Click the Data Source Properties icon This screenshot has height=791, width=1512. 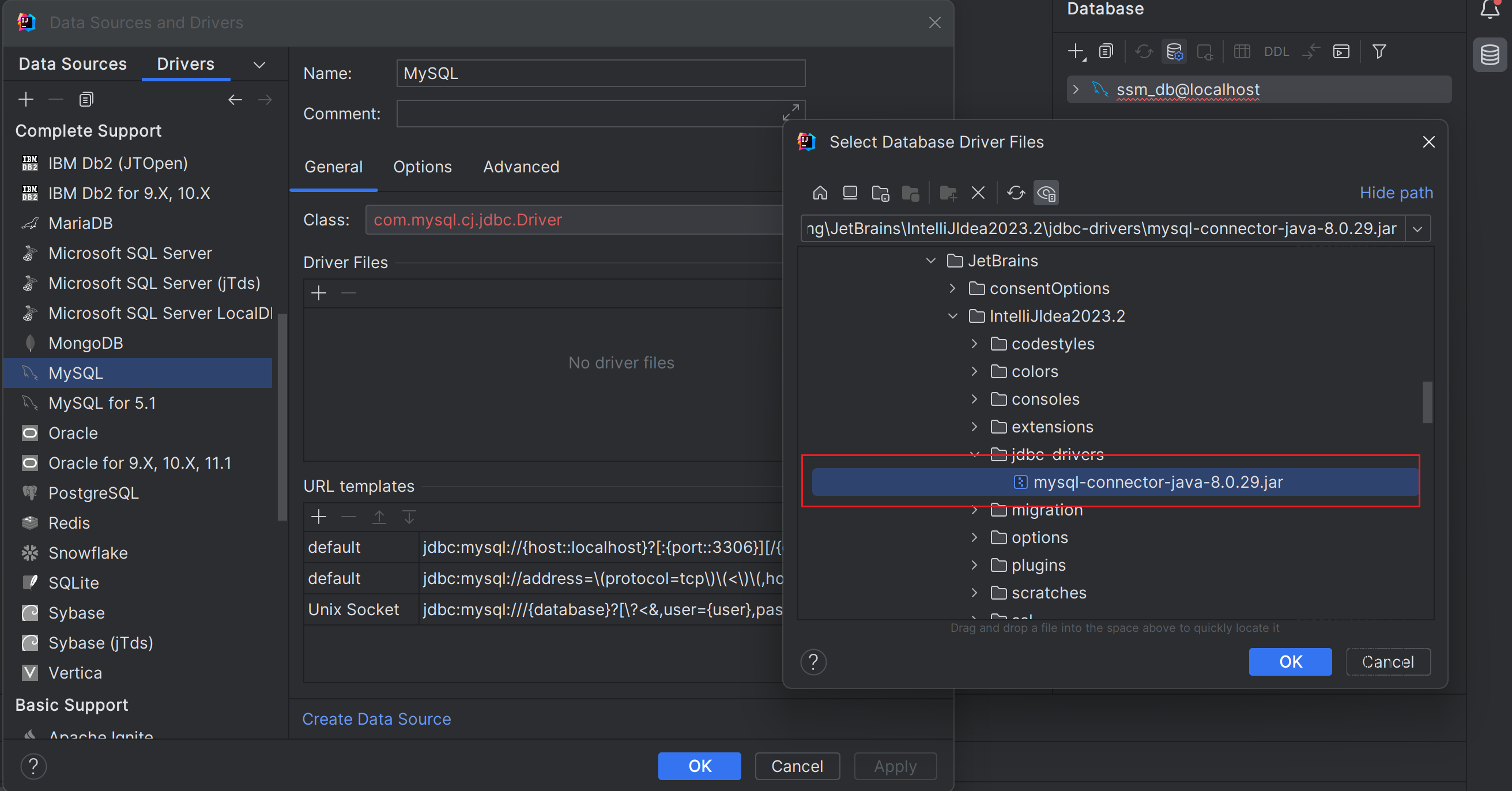tap(1175, 52)
